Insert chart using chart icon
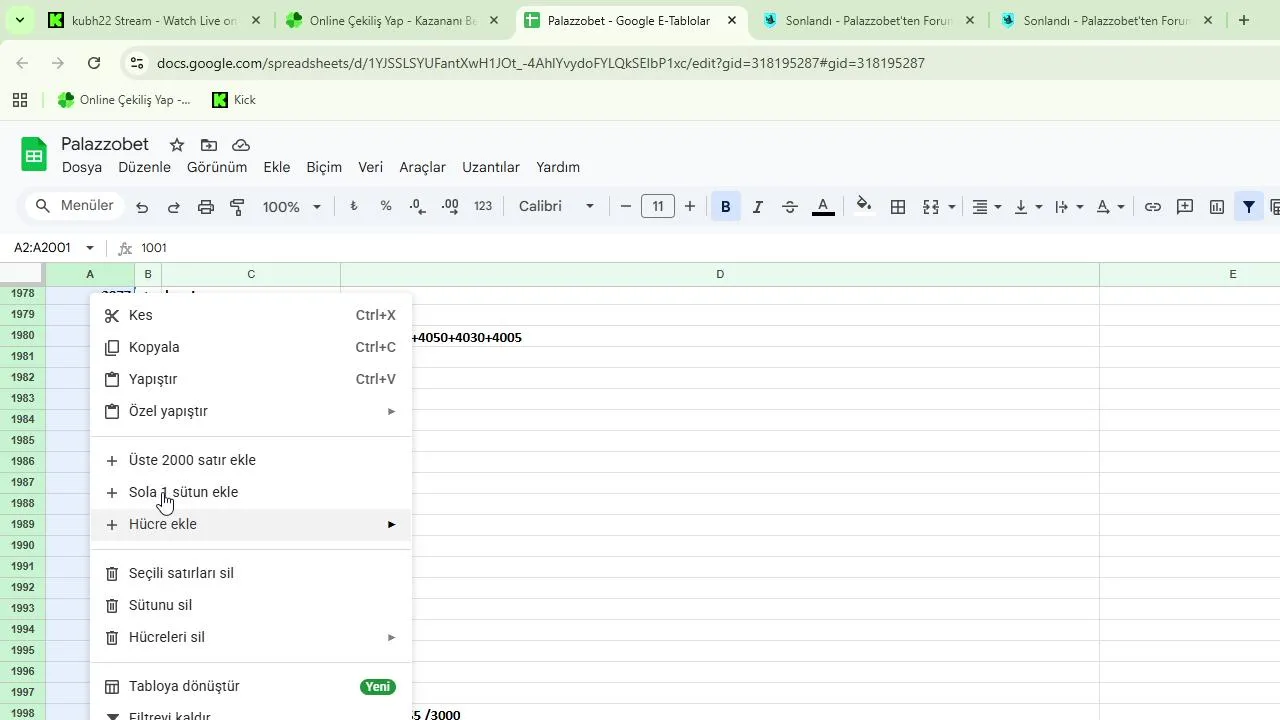Image resolution: width=1280 pixels, height=720 pixels. [x=1217, y=207]
